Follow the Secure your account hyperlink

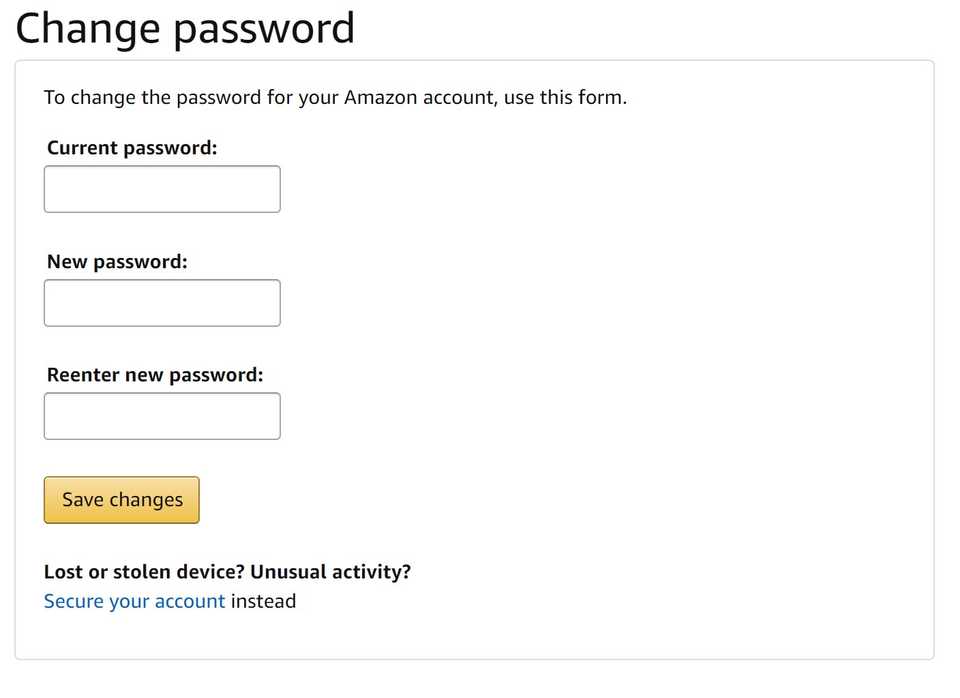[x=133, y=601]
